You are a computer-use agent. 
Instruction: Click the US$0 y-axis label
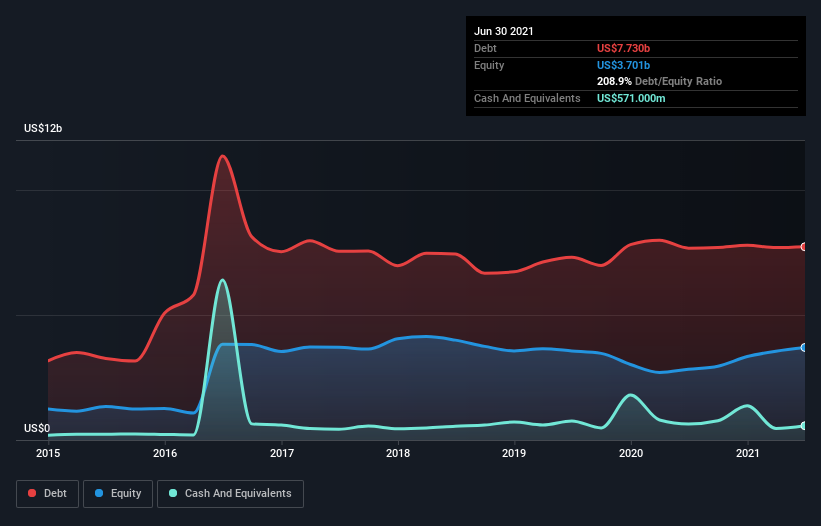[37, 428]
